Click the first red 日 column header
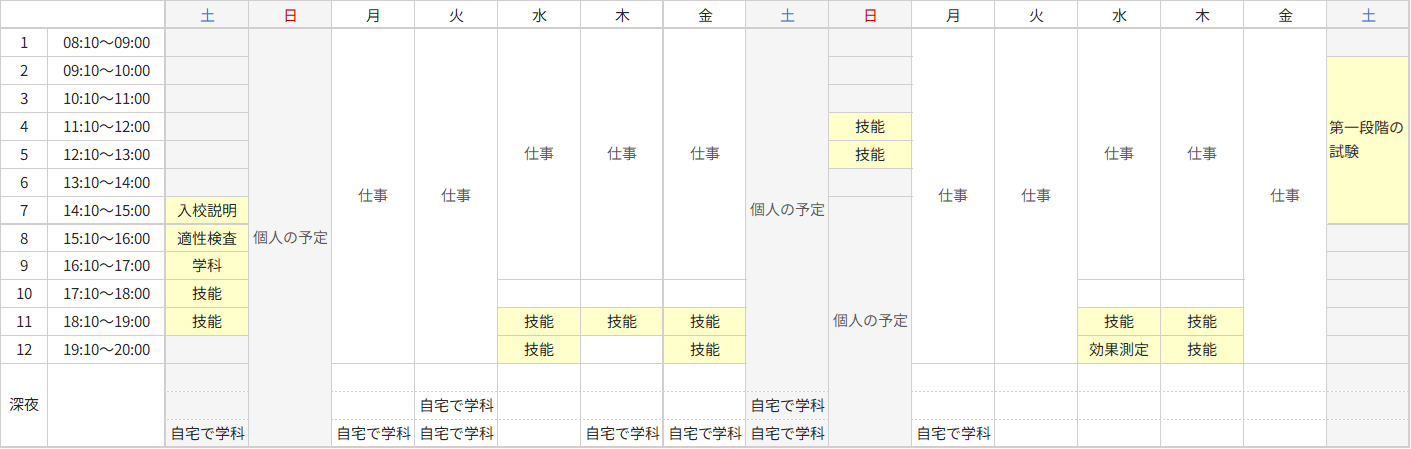 coord(290,15)
